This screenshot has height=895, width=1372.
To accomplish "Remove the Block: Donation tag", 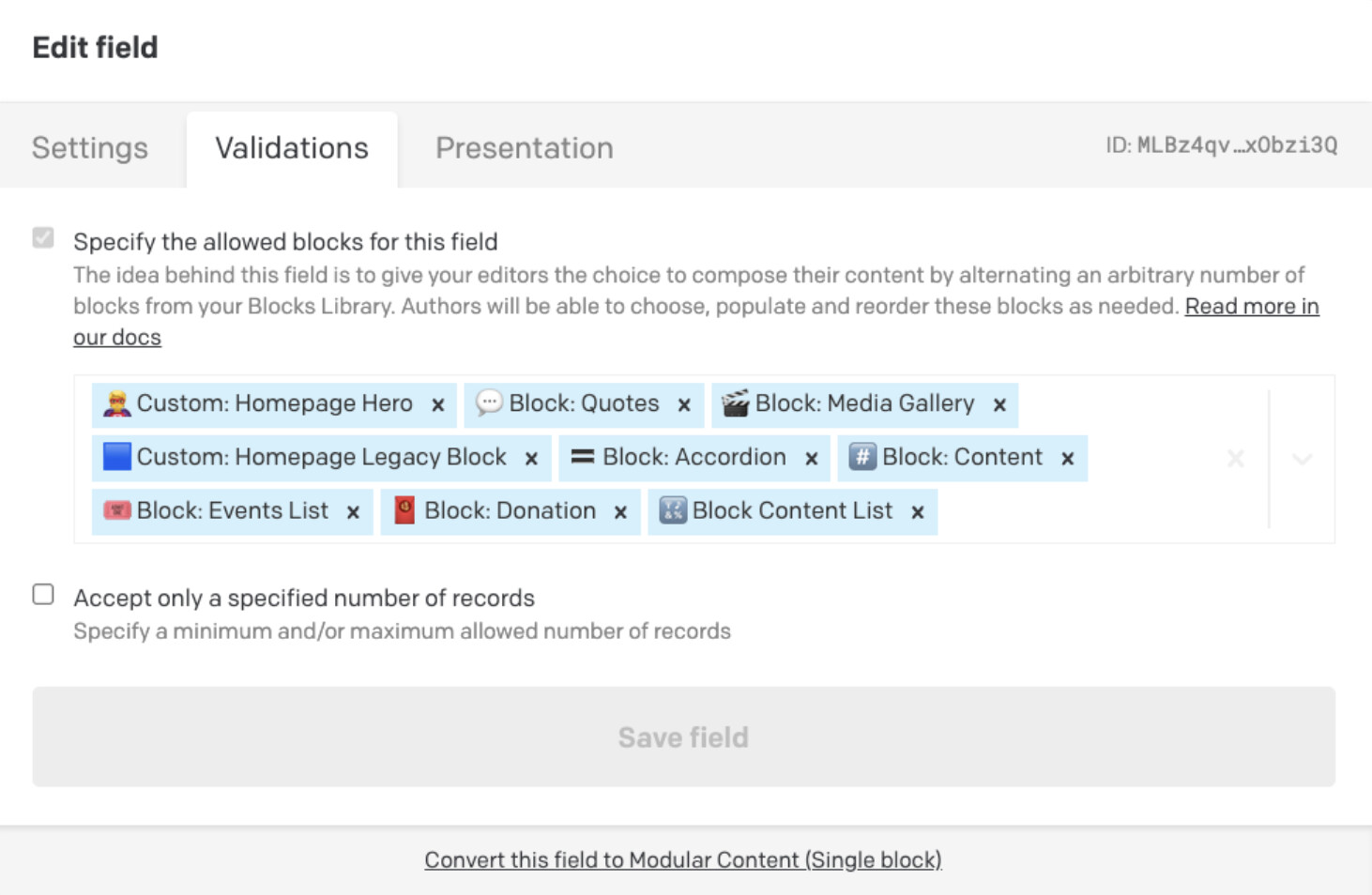I will 620,512.
